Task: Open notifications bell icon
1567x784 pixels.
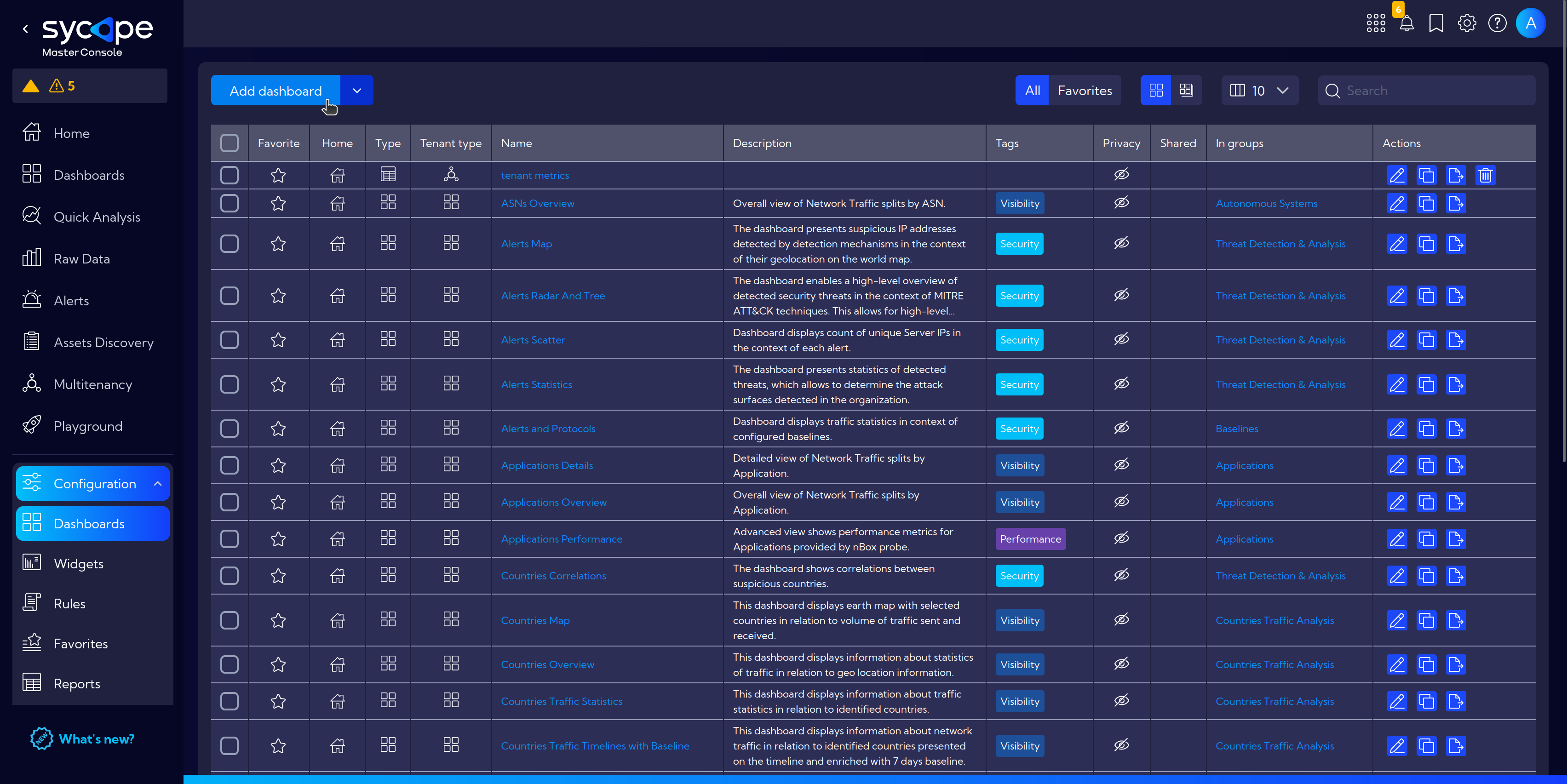Action: (x=1406, y=23)
